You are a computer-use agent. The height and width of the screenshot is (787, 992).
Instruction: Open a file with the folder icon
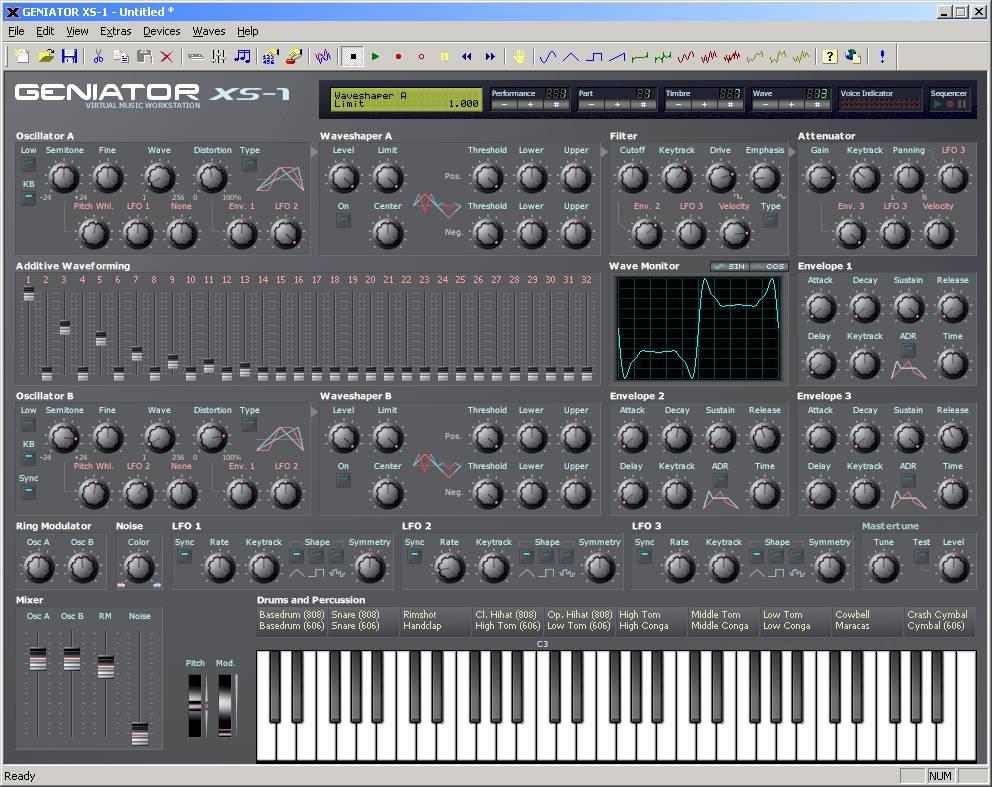(46, 56)
